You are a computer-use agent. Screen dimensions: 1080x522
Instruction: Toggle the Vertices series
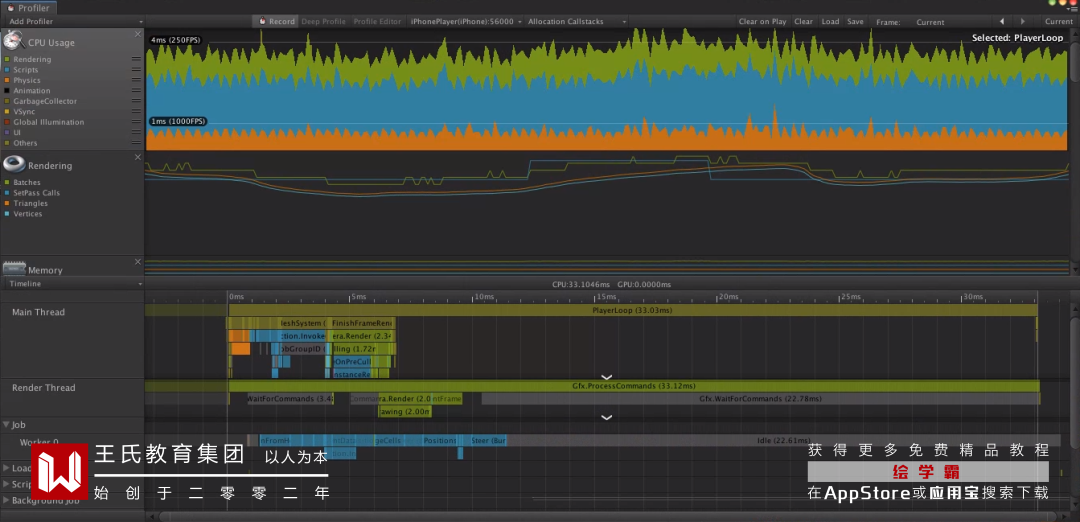7,213
